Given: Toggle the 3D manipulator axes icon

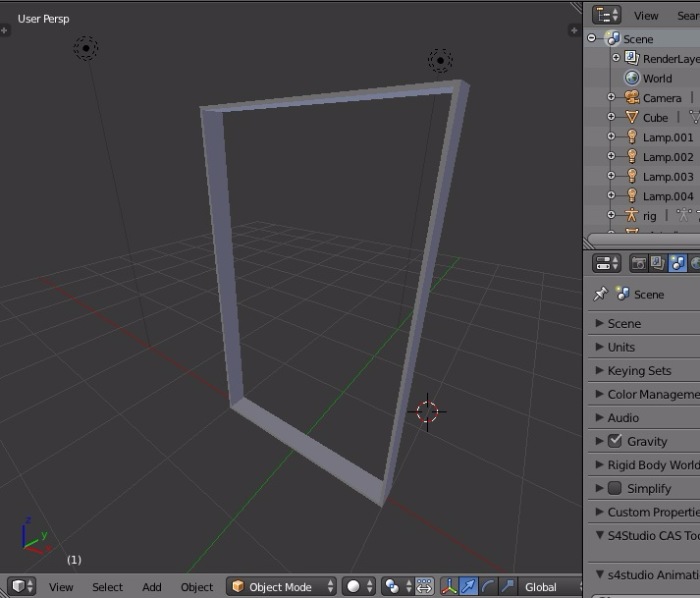Looking at the screenshot, I should point(449,587).
